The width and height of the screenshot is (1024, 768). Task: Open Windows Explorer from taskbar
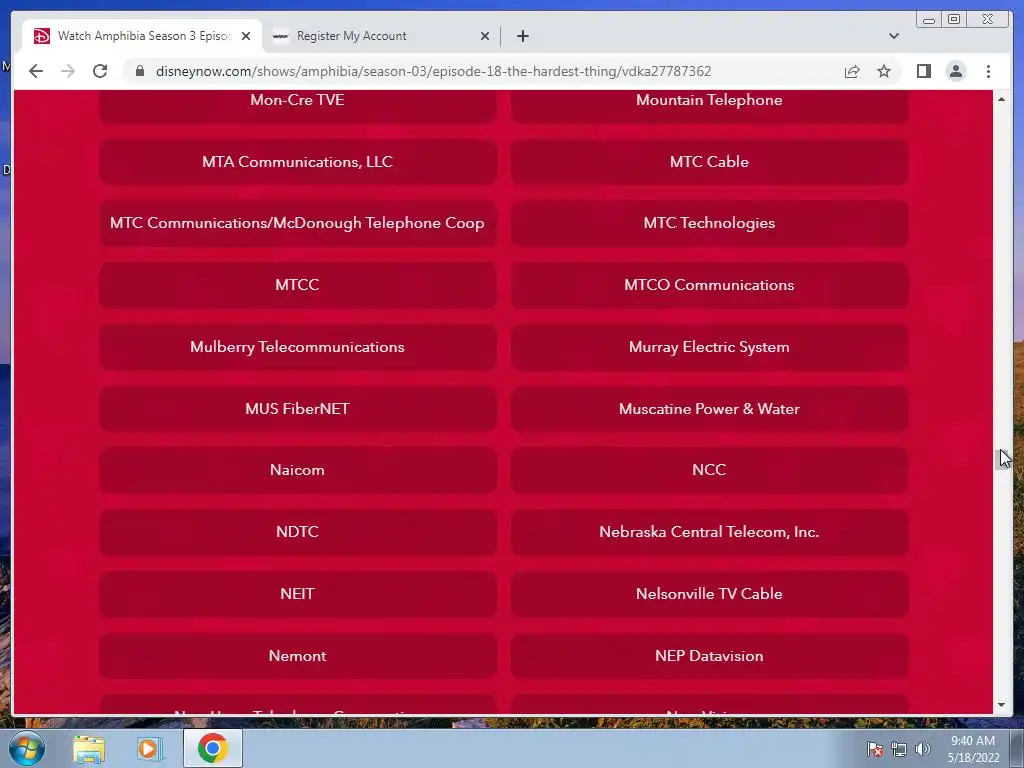[x=89, y=749]
